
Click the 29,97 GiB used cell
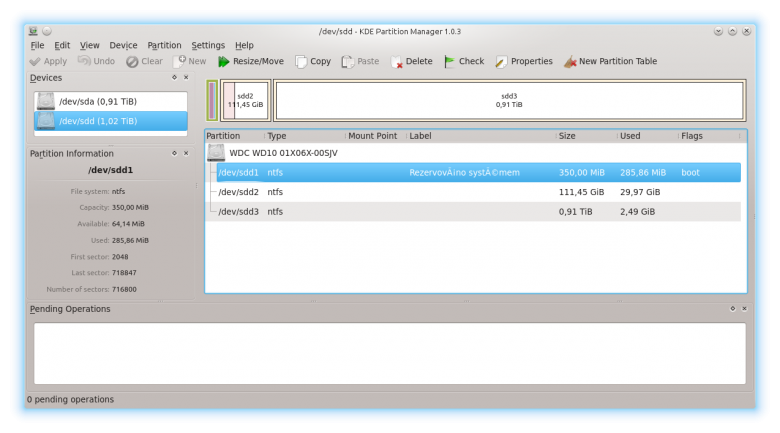(x=640, y=192)
